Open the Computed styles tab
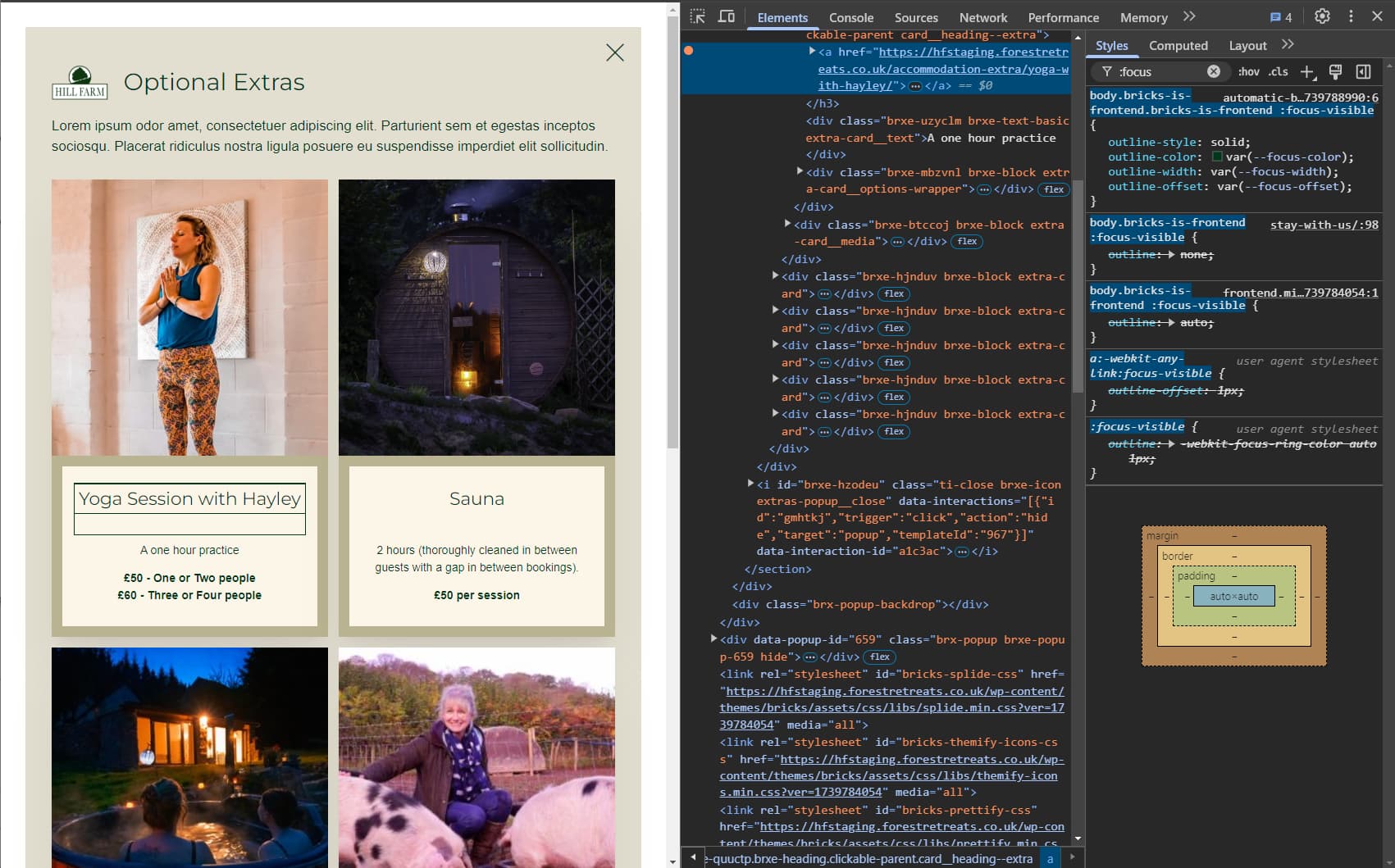This screenshot has width=1395, height=868. [1178, 46]
